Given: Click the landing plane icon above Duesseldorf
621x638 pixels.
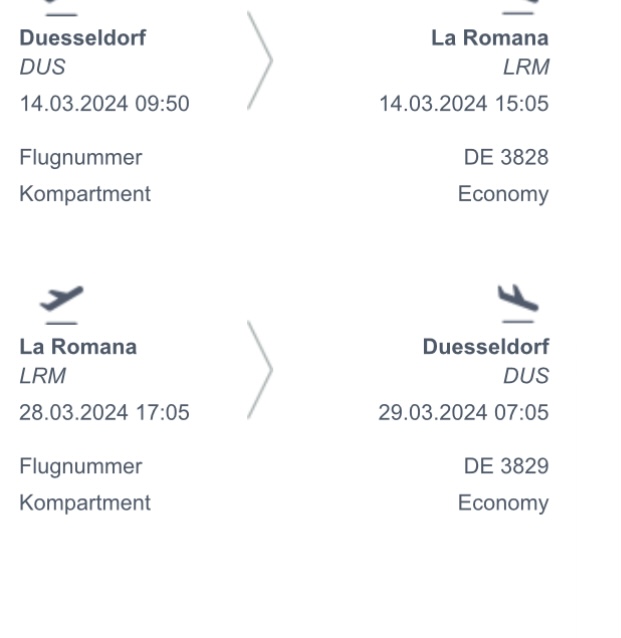Looking at the screenshot, I should tap(518, 299).
